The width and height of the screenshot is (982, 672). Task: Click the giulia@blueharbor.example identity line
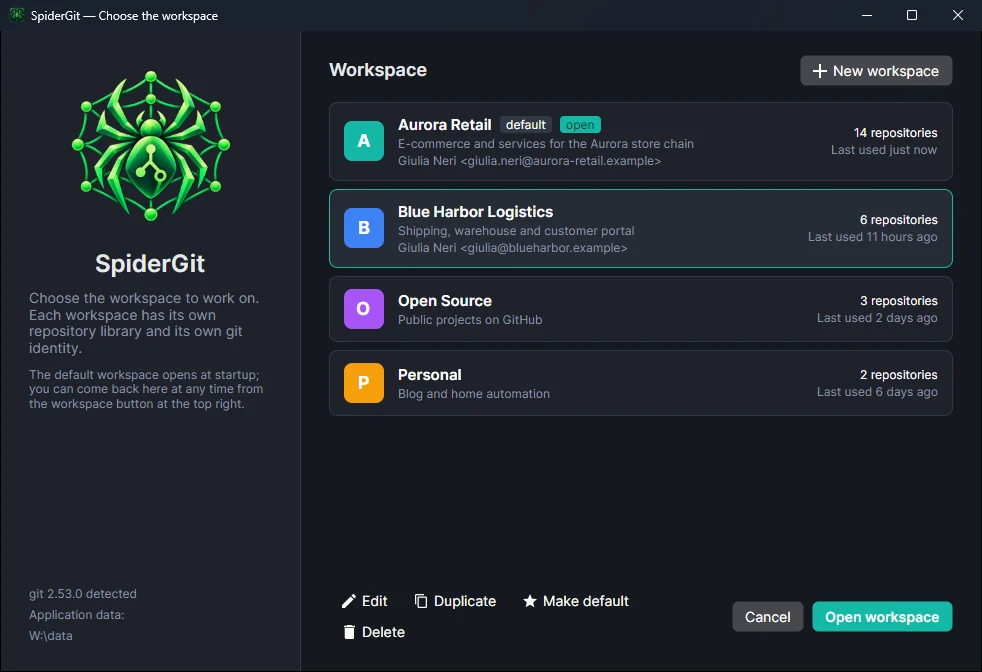coord(512,248)
